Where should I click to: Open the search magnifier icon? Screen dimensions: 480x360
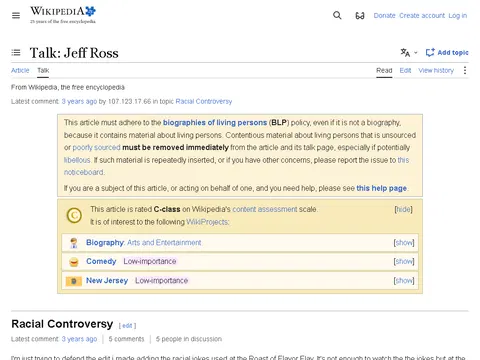pyautogui.click(x=337, y=15)
